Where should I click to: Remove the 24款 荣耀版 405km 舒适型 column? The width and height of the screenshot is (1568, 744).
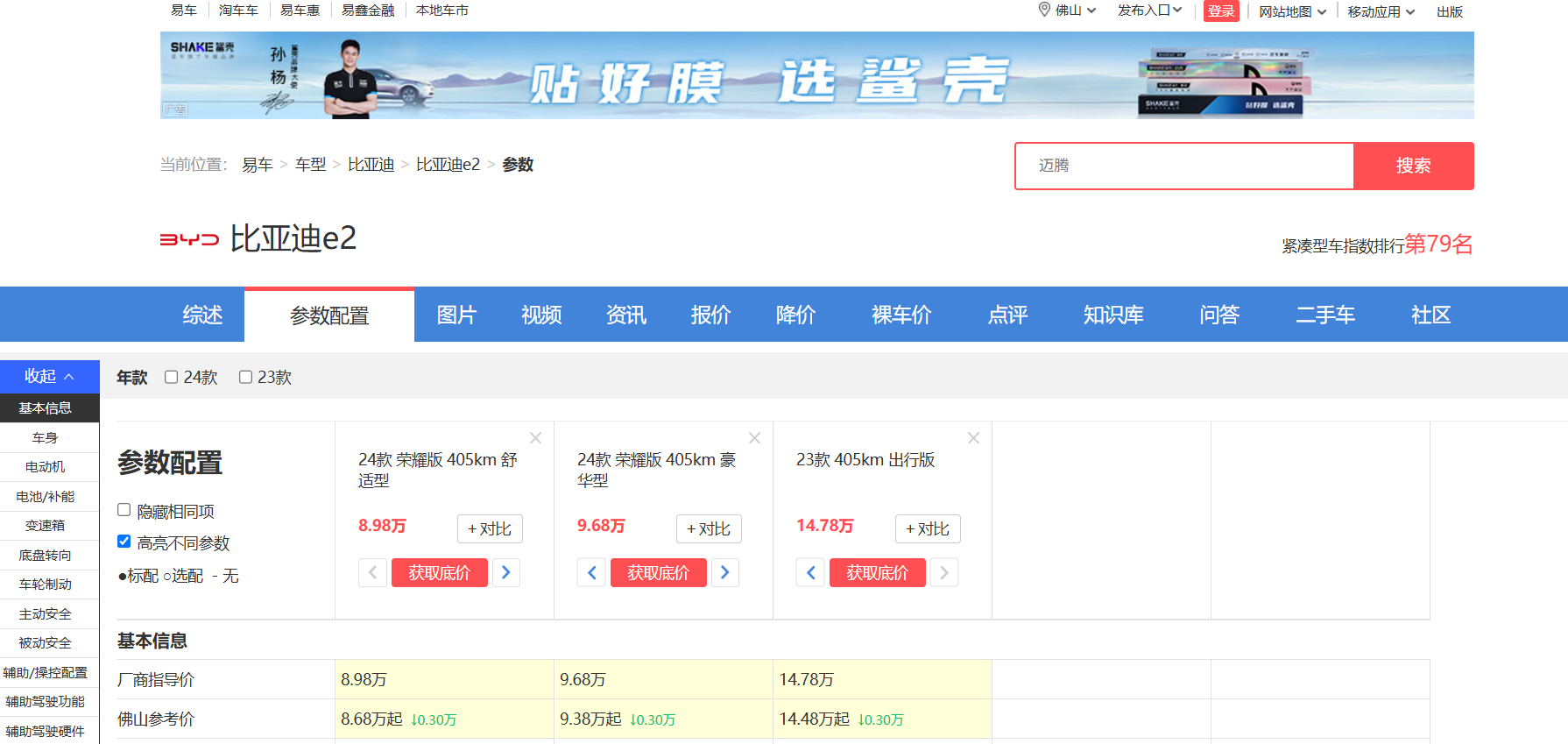coord(536,437)
